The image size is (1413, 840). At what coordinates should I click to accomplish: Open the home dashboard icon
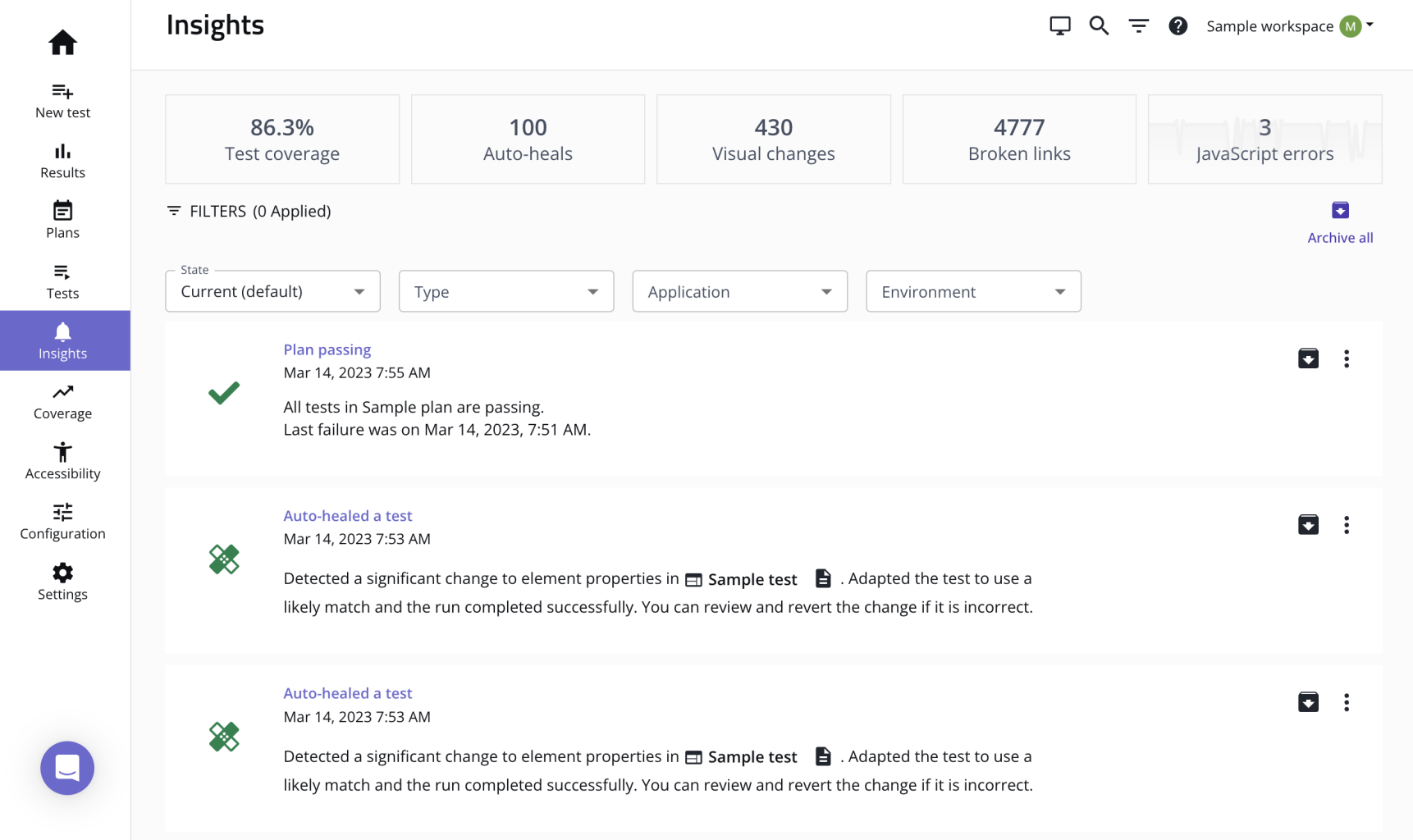pyautogui.click(x=62, y=42)
